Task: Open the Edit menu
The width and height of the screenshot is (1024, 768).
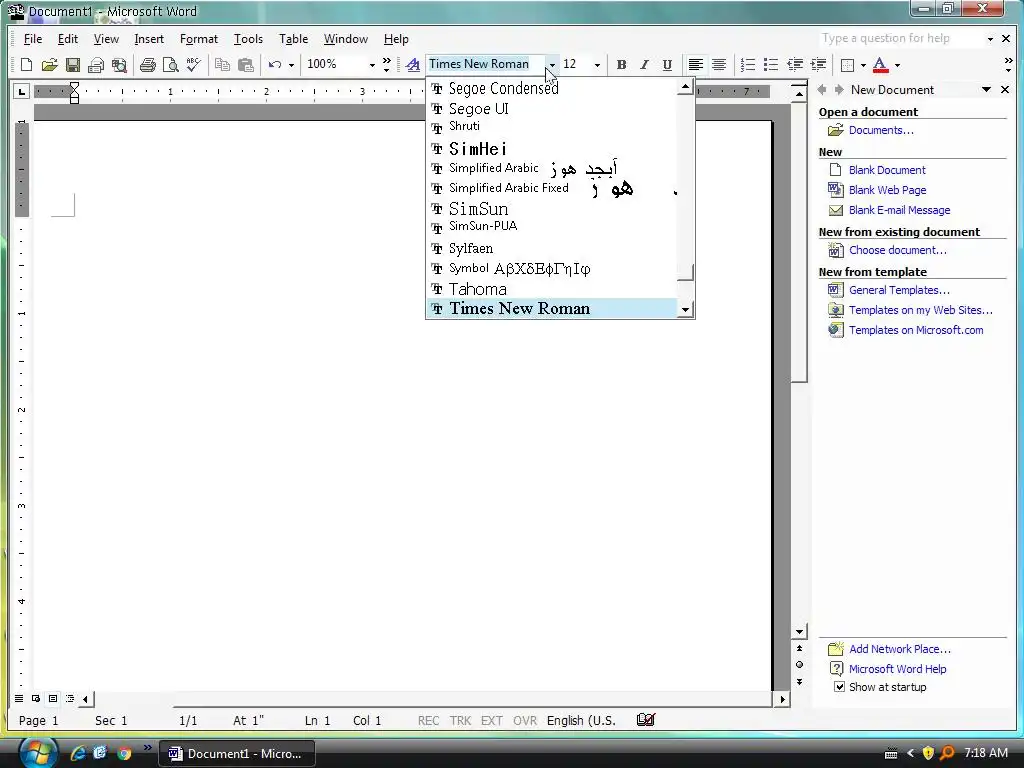Action: pyautogui.click(x=68, y=39)
